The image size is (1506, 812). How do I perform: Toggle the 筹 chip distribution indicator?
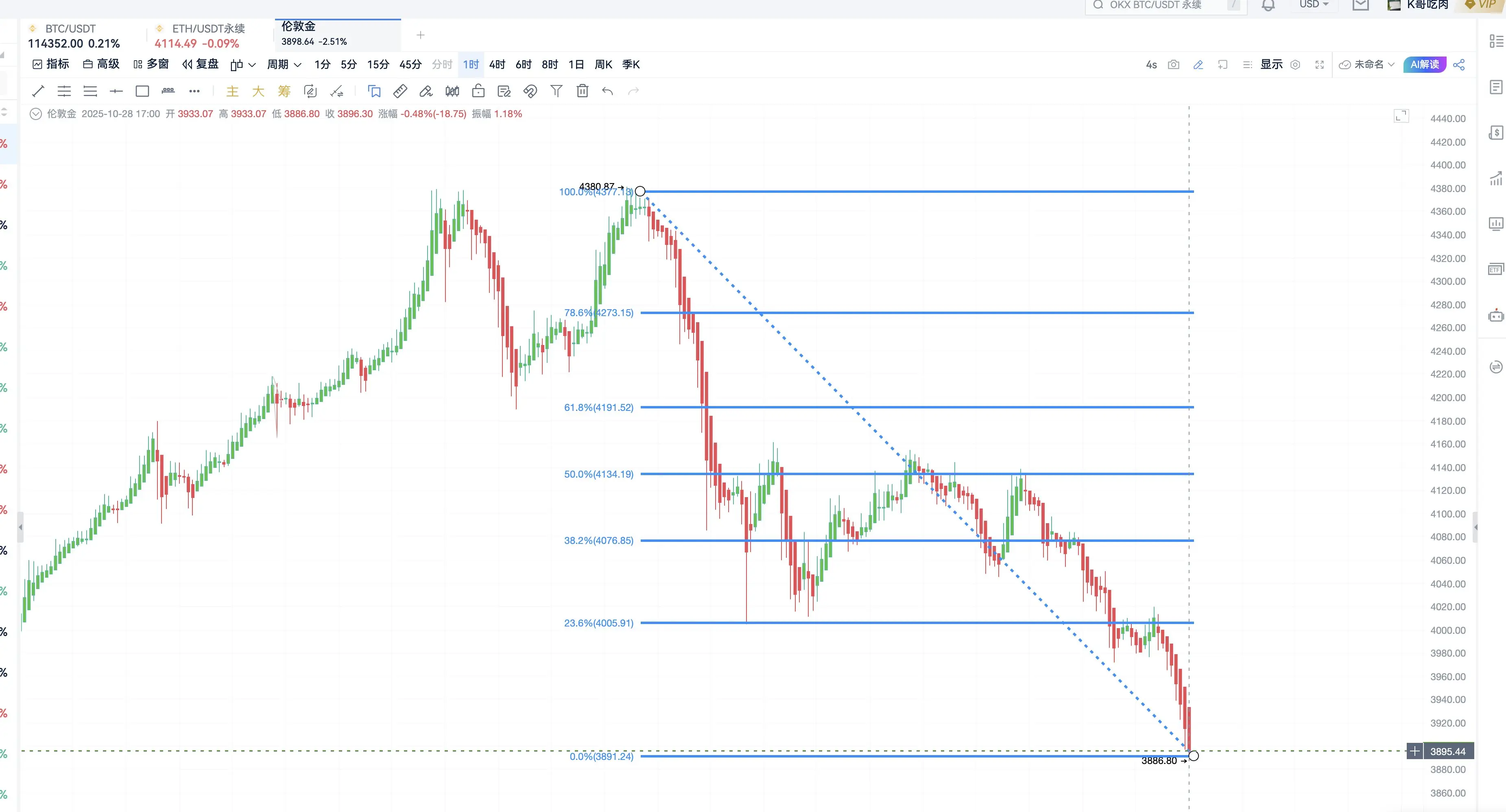point(284,91)
